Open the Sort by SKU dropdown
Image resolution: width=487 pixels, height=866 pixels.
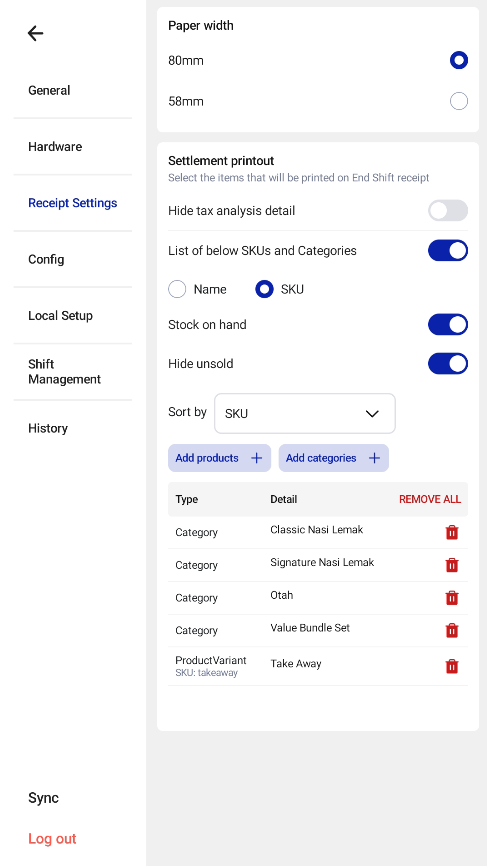(x=305, y=413)
